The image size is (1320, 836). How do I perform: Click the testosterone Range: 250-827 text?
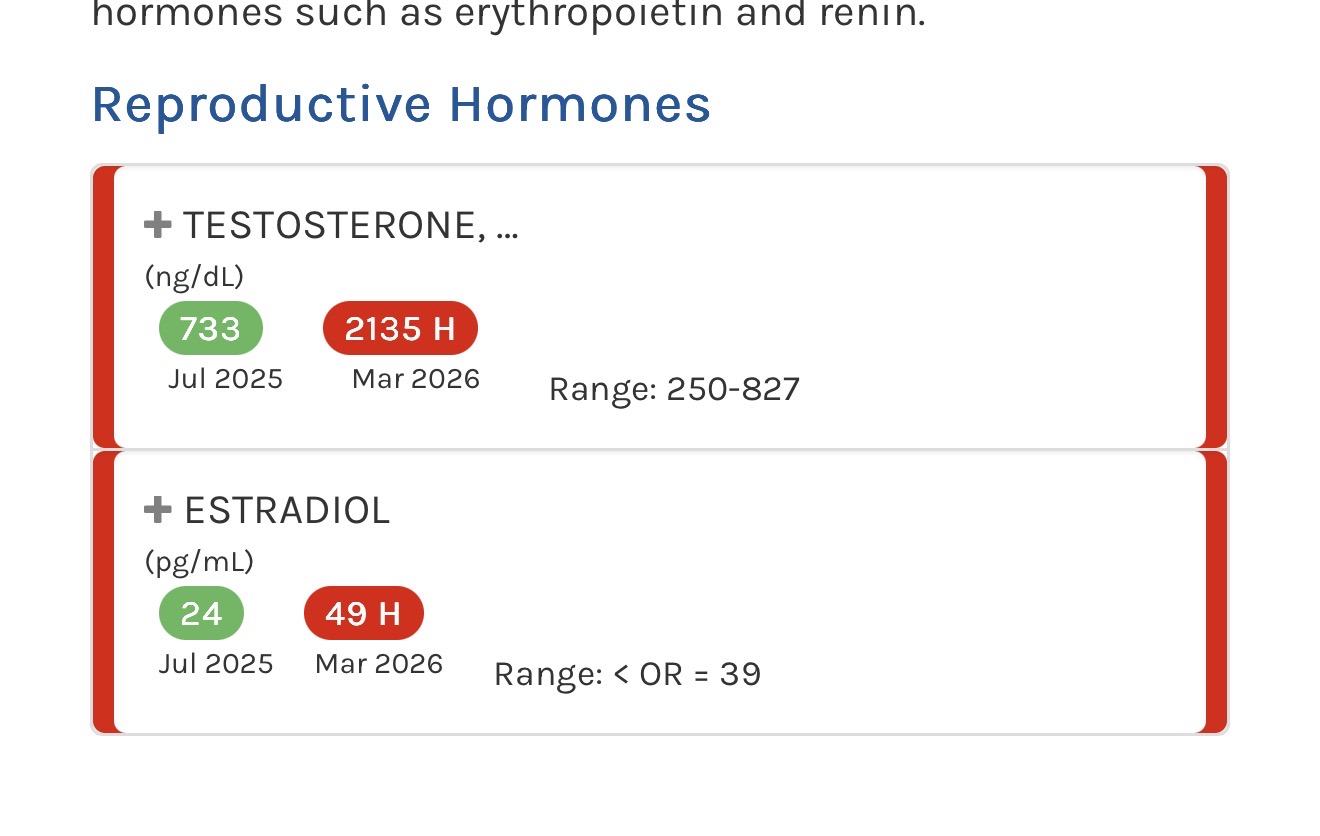point(674,389)
